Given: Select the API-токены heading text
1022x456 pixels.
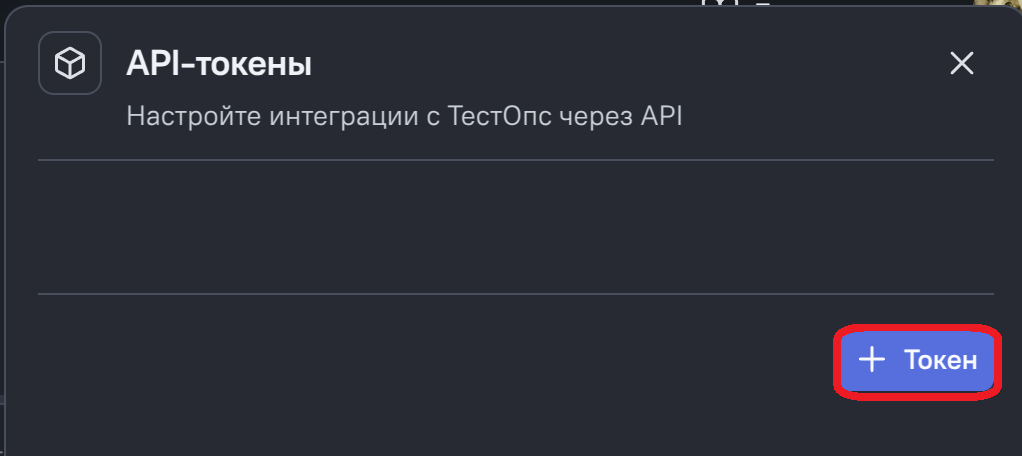Looking at the screenshot, I should tap(219, 65).
